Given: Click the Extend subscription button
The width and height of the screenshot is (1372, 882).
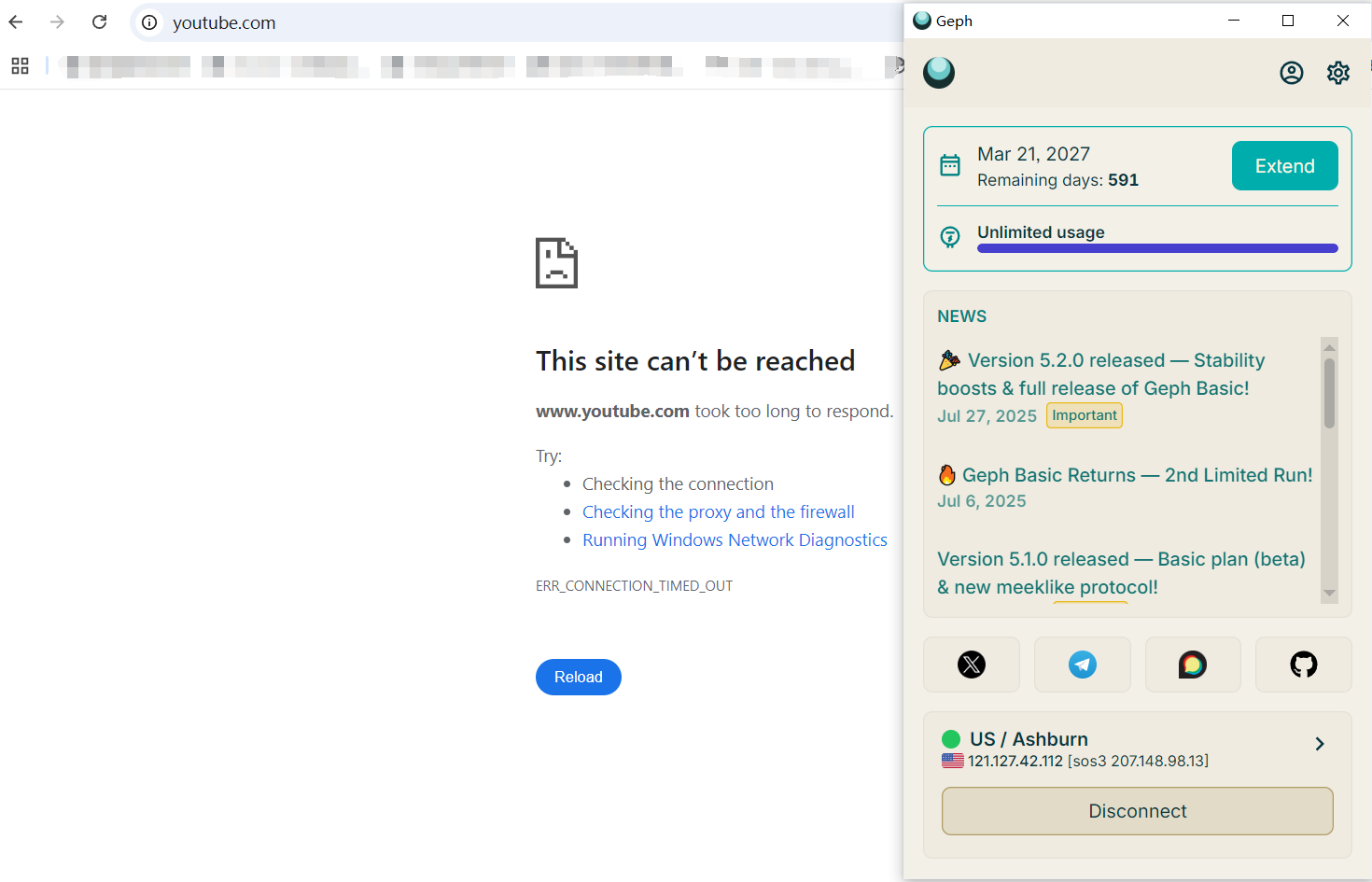Looking at the screenshot, I should [1285, 166].
